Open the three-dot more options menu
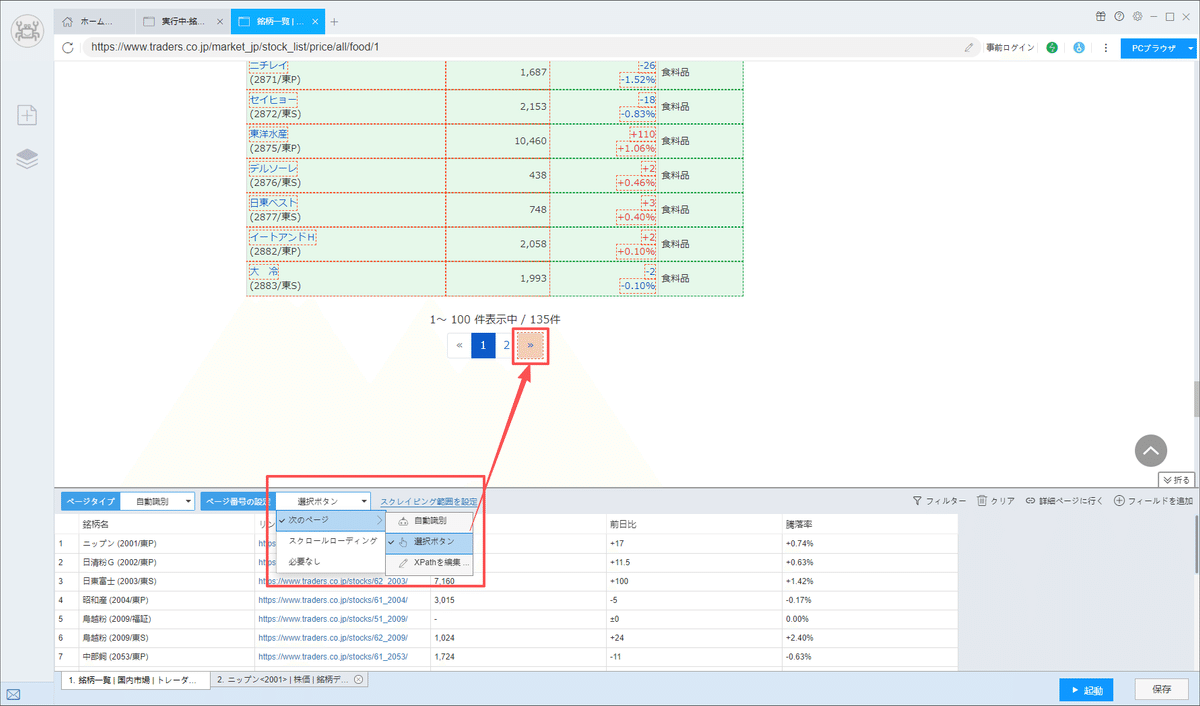The image size is (1200, 706). (1105, 47)
